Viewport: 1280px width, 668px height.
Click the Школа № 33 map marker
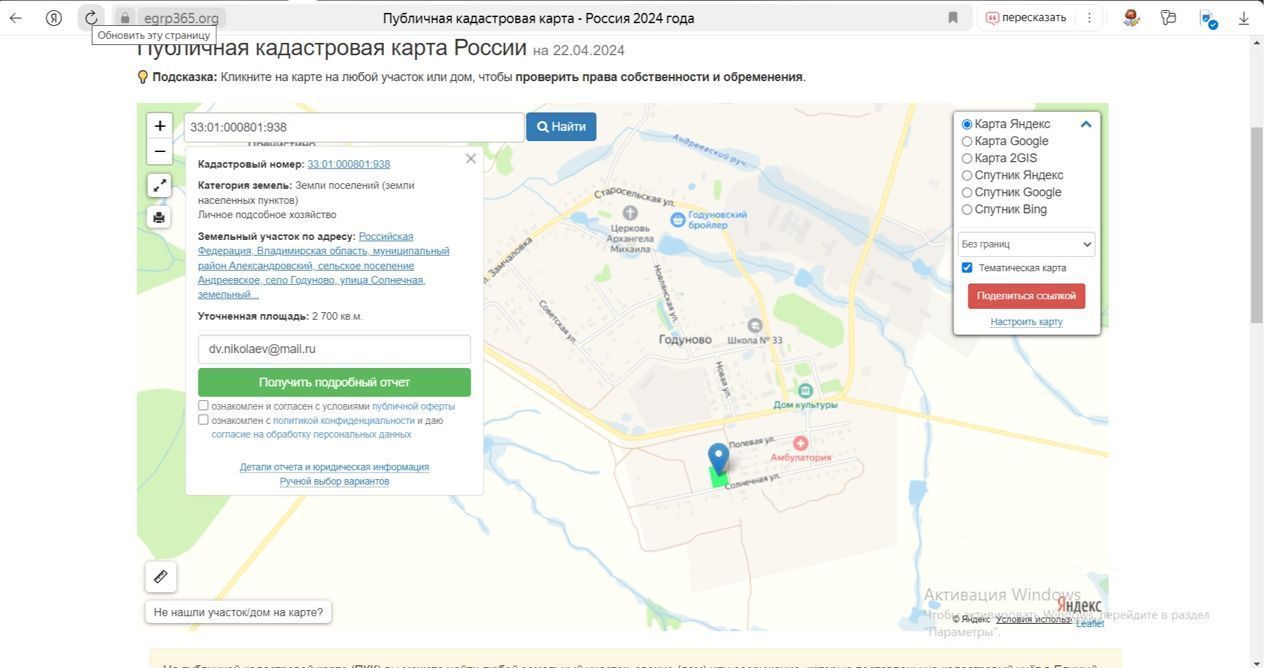[755, 325]
